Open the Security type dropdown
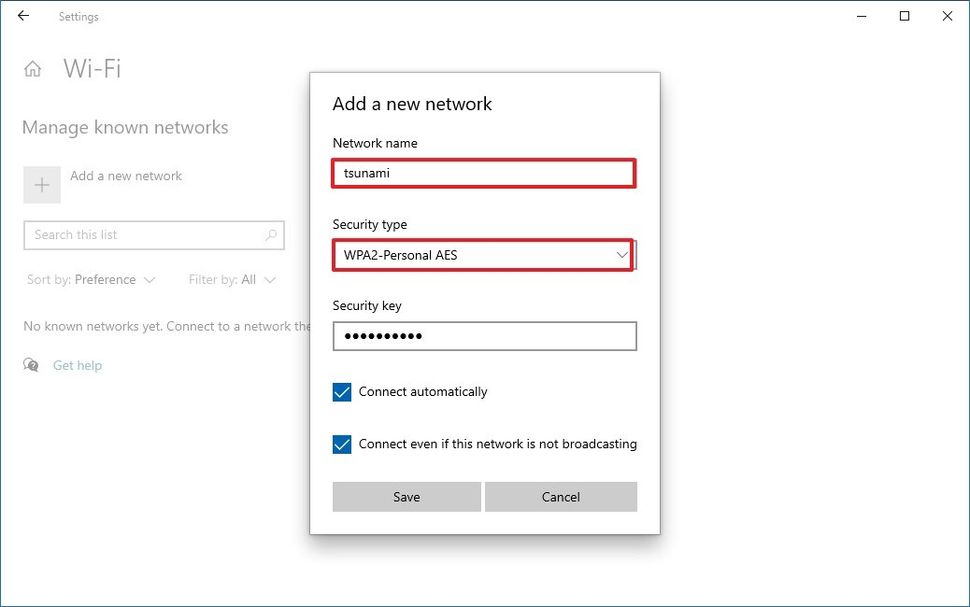This screenshot has width=970, height=607. [484, 255]
